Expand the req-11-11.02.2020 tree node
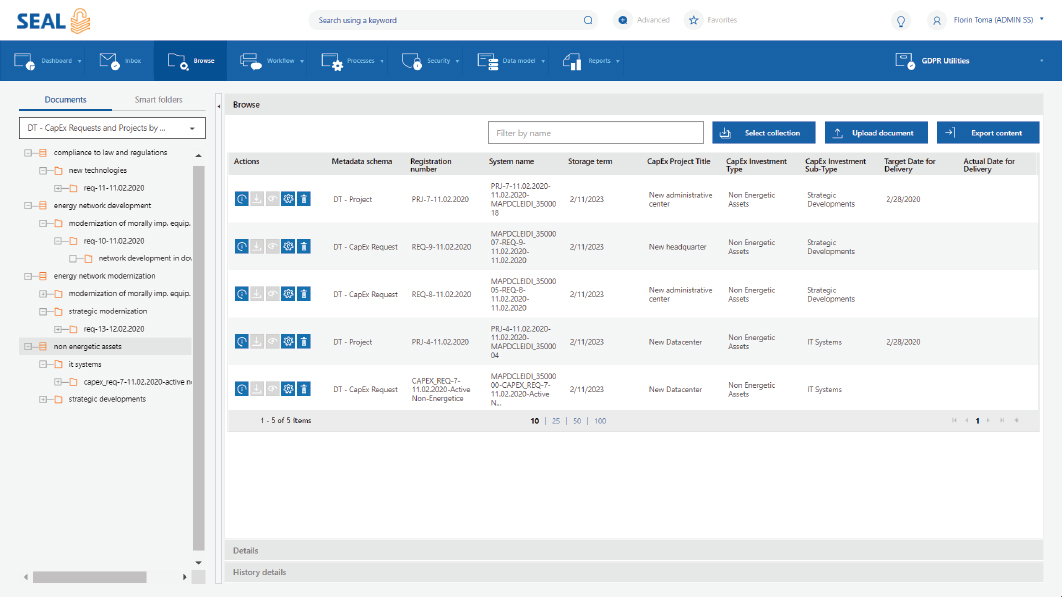 tap(58, 188)
